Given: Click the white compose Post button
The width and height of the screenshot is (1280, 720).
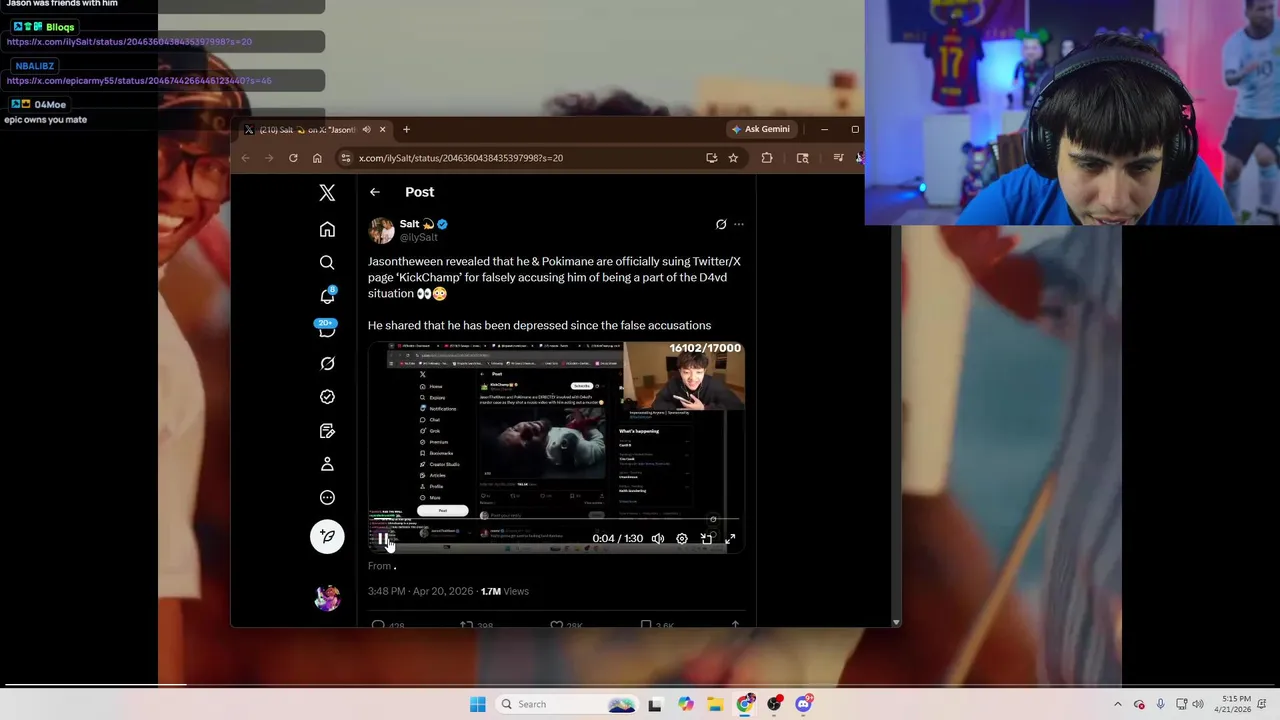Looking at the screenshot, I should (x=327, y=537).
